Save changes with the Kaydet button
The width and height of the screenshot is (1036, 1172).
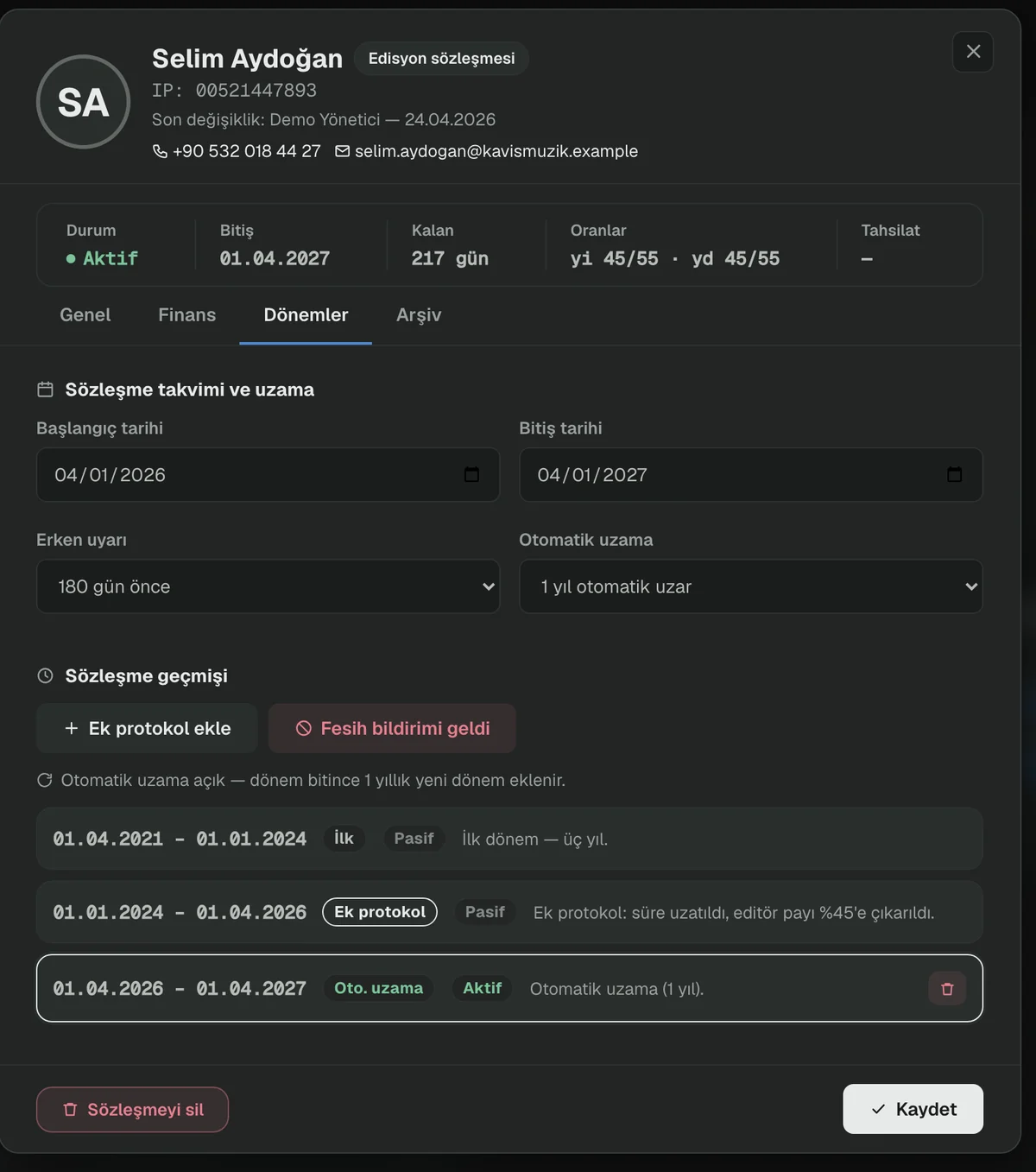point(913,1109)
